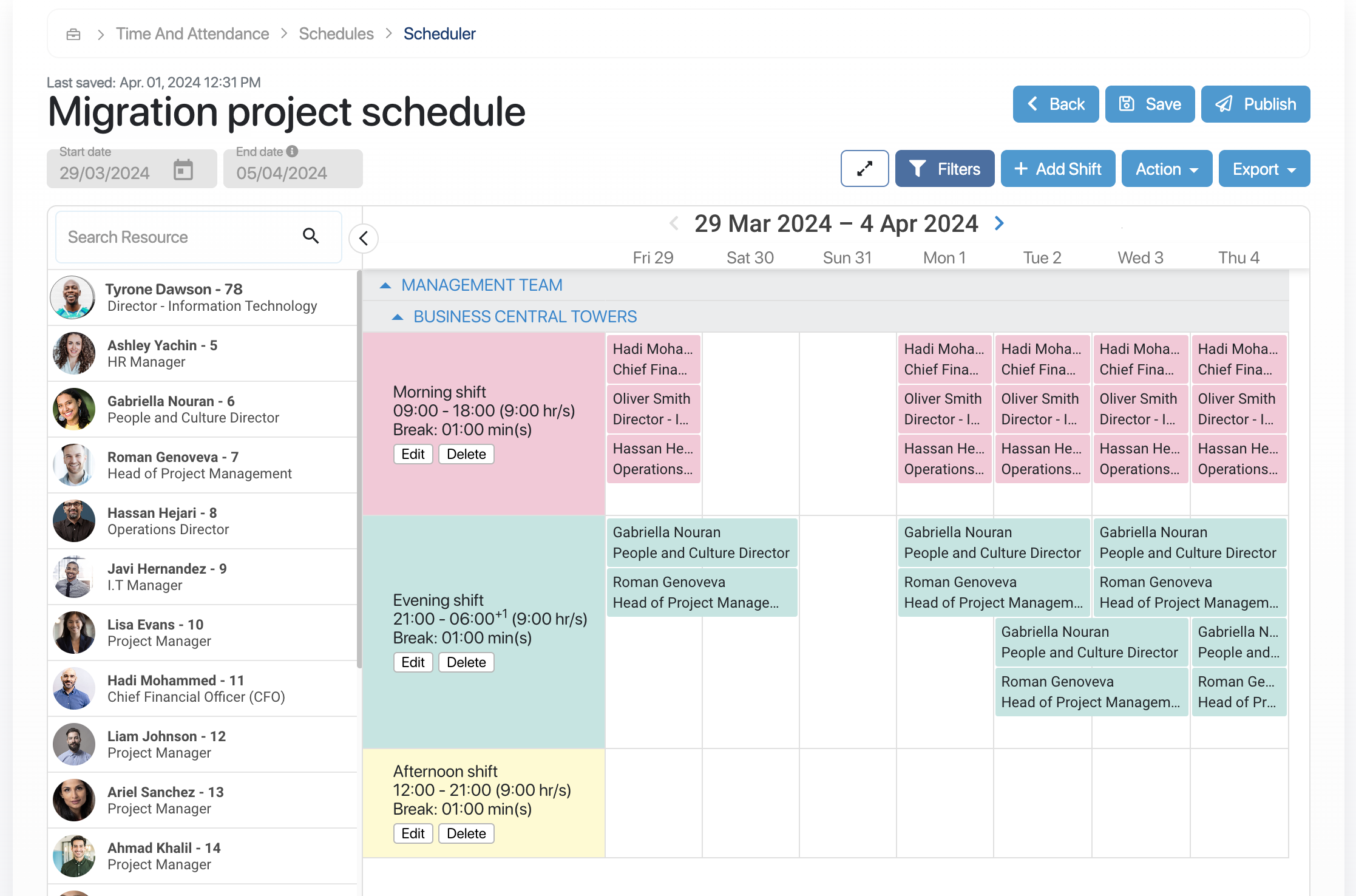Go to Time And Attendance breadcrumb

[192, 34]
